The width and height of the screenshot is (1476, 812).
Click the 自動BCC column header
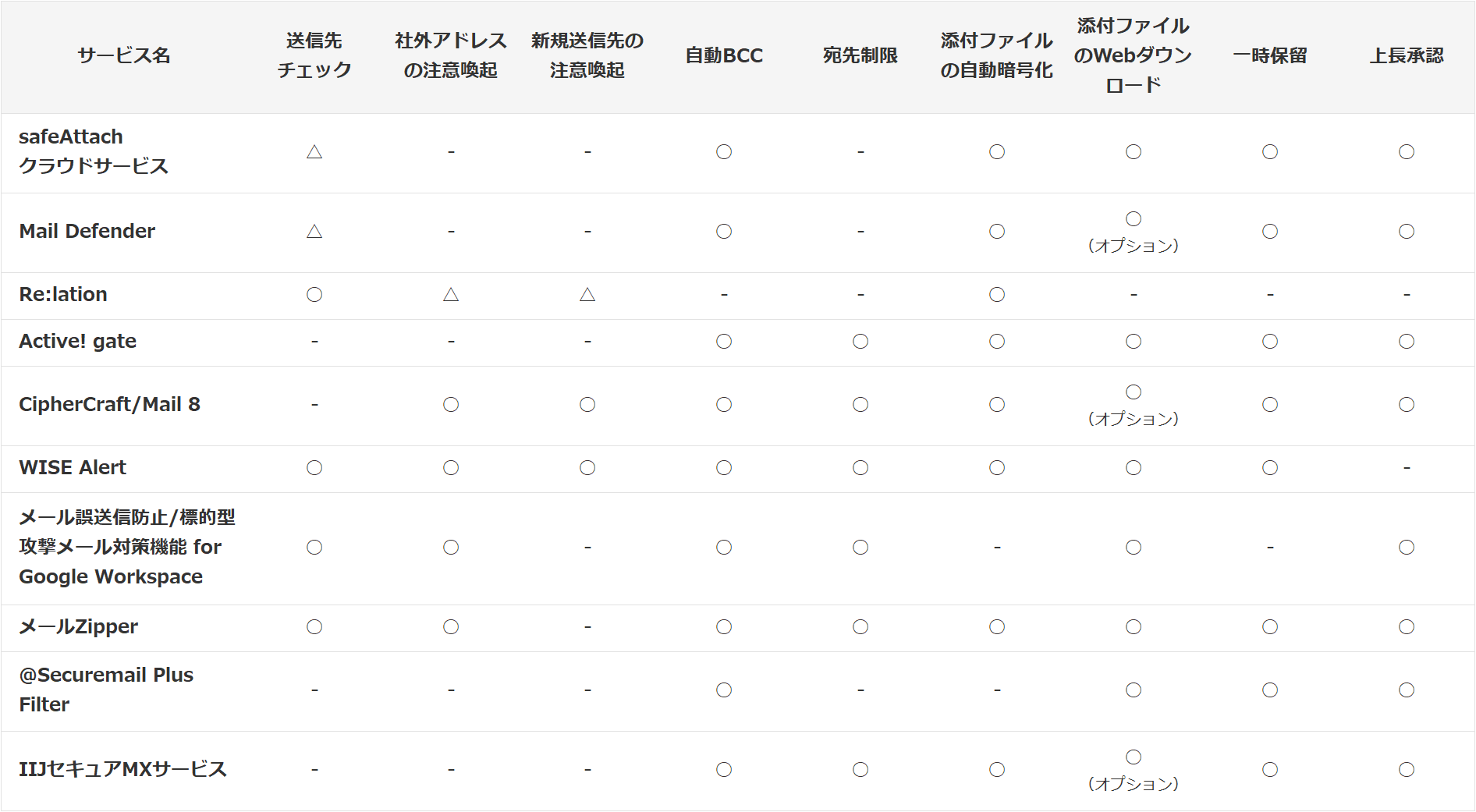tap(724, 55)
